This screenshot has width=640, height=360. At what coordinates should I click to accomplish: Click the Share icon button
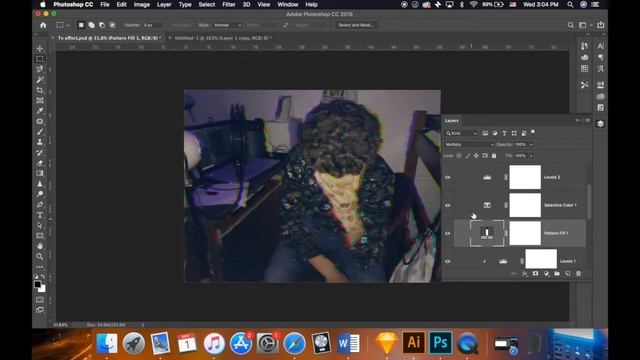[x=600, y=25]
